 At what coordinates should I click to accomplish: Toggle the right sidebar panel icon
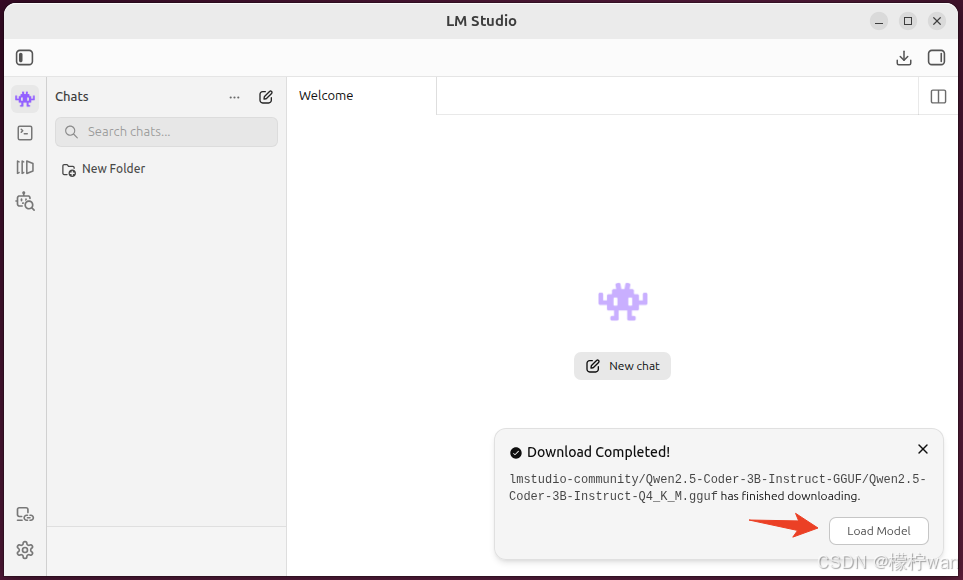pos(936,58)
